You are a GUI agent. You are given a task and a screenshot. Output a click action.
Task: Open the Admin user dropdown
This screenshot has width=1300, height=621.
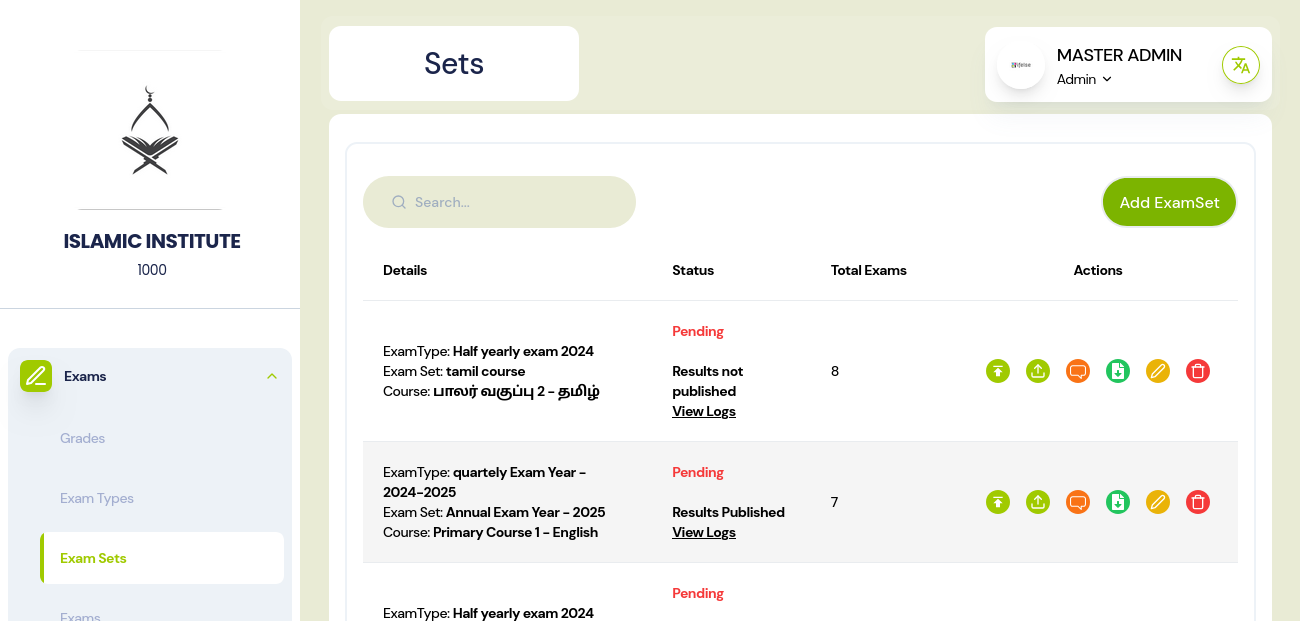pyautogui.click(x=1085, y=80)
